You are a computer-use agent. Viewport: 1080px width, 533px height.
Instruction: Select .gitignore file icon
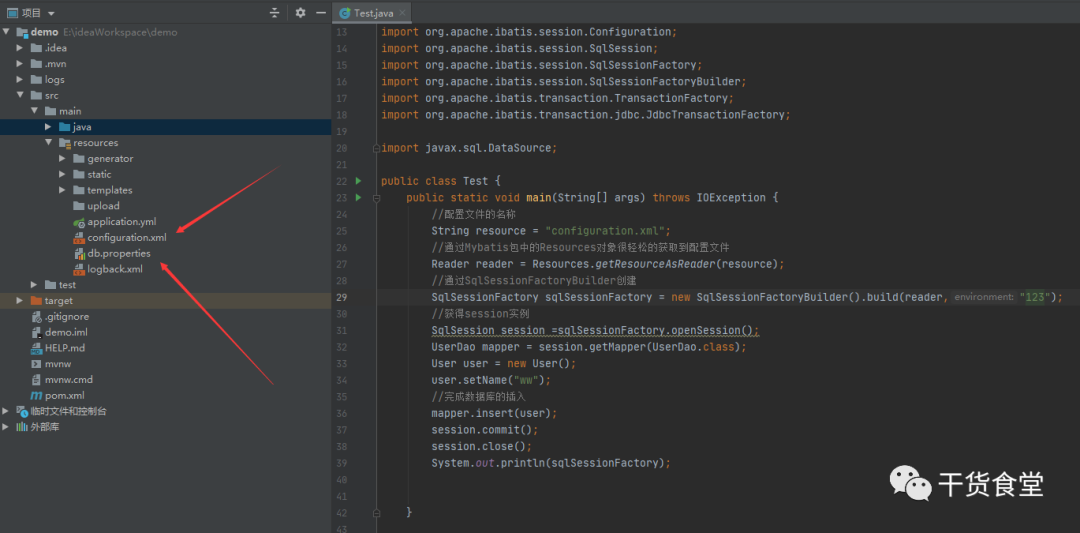[x=37, y=317]
